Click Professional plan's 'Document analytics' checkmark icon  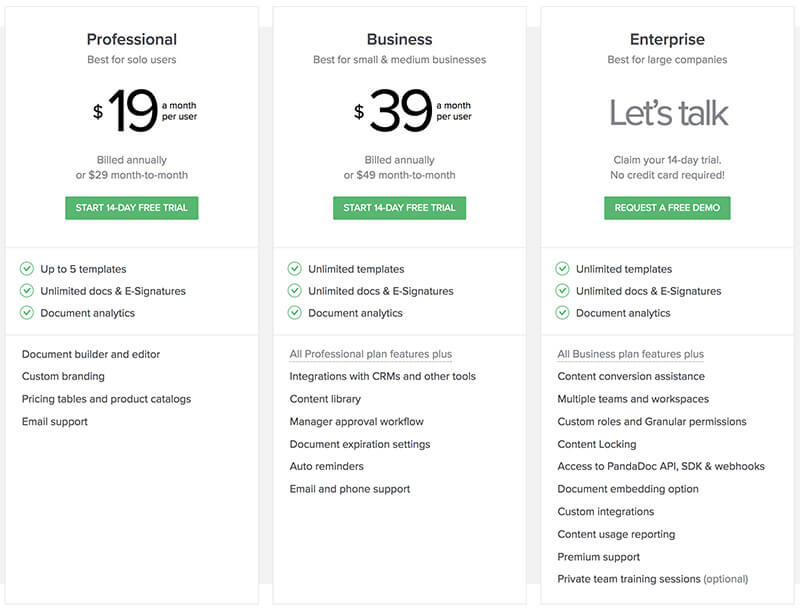[x=27, y=313]
